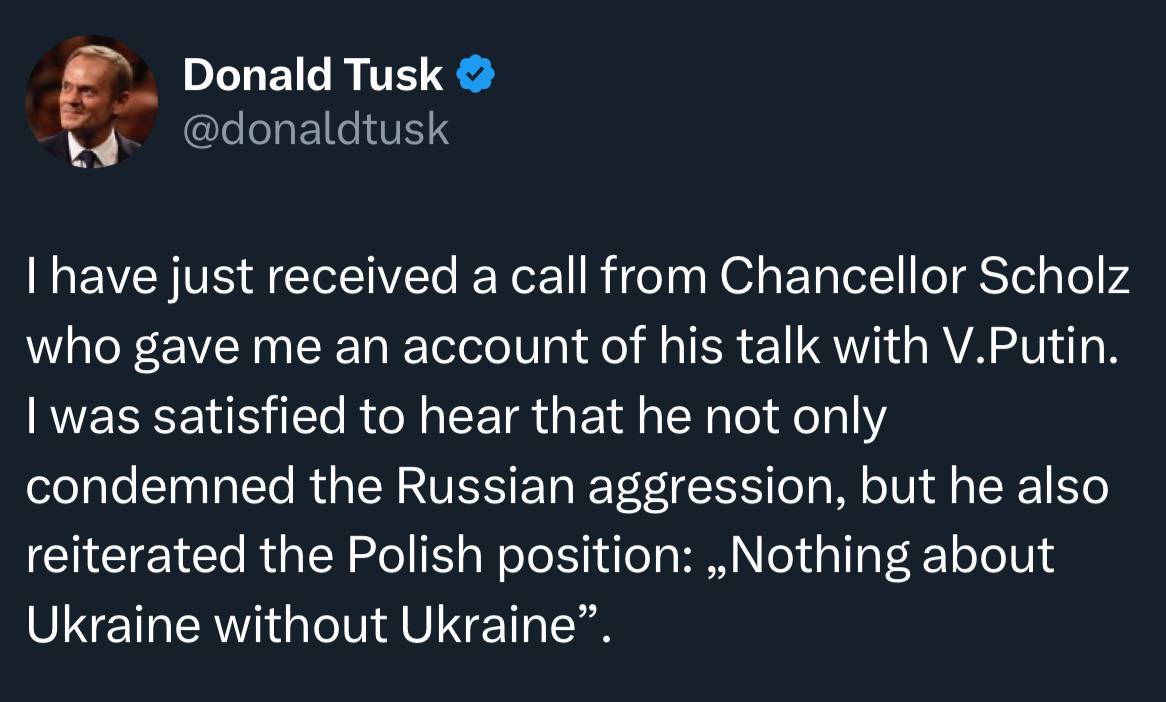Click the word "condemned" in the tweet
The image size is (1166, 702).
pos(161,486)
